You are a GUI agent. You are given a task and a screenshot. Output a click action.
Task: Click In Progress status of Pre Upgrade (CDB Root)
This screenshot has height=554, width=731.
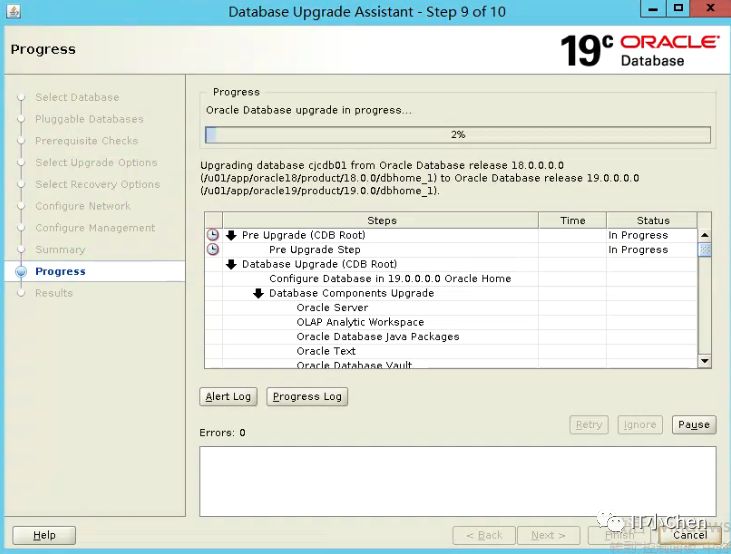638,235
